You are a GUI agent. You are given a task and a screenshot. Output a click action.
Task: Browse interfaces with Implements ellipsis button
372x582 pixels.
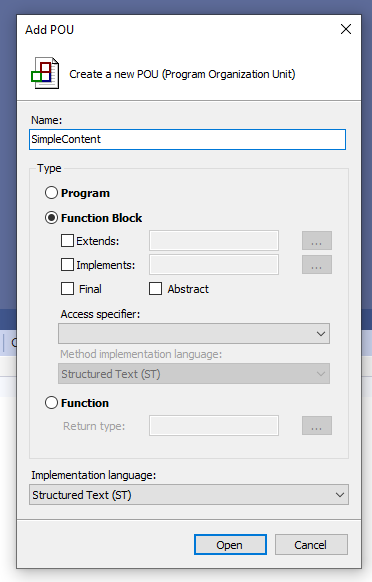(x=317, y=265)
